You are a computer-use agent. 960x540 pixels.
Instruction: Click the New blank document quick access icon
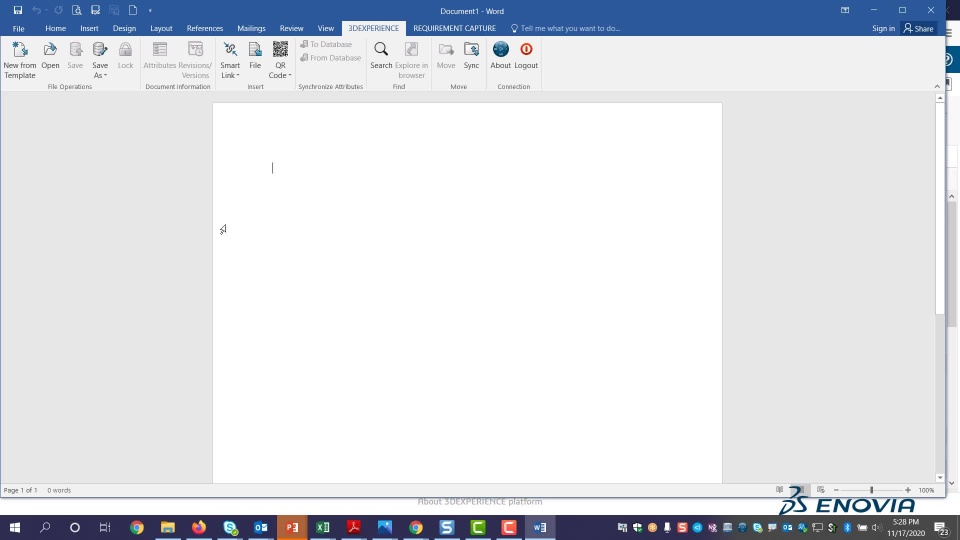point(133,10)
